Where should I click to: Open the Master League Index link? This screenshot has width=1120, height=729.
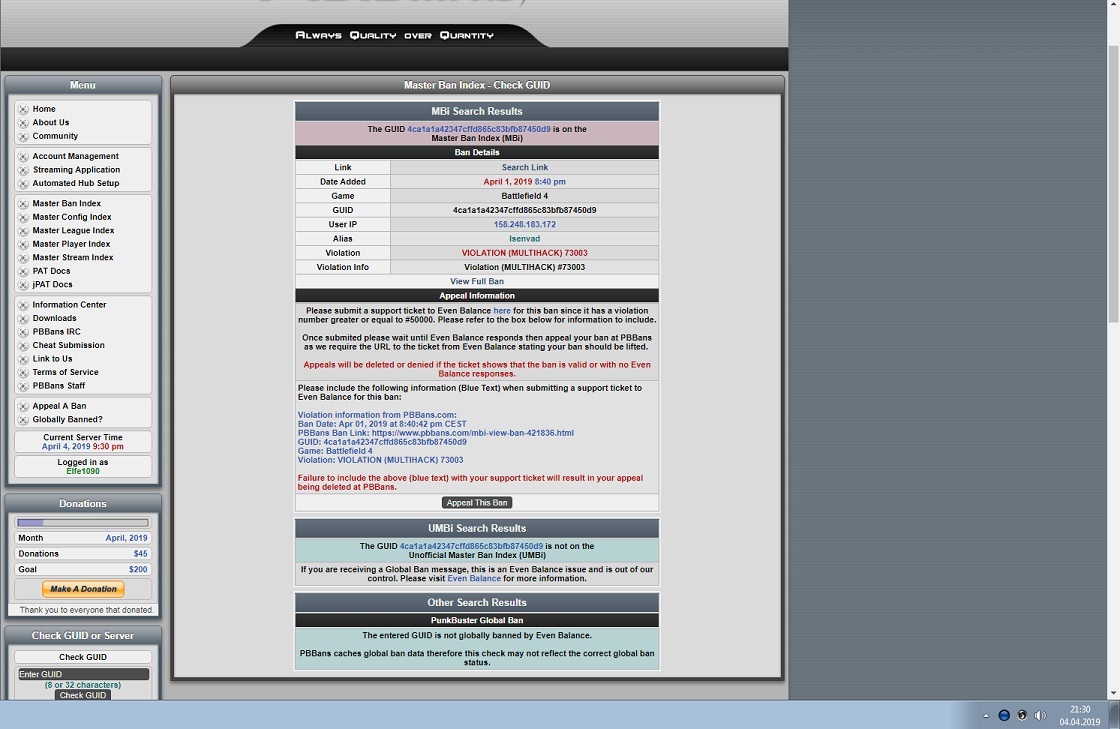point(73,231)
